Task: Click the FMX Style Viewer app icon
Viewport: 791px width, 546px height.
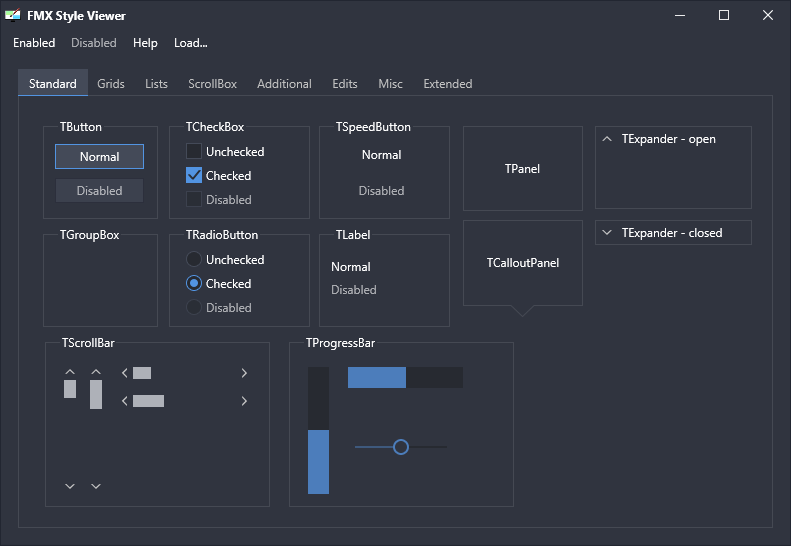Action: (12, 15)
